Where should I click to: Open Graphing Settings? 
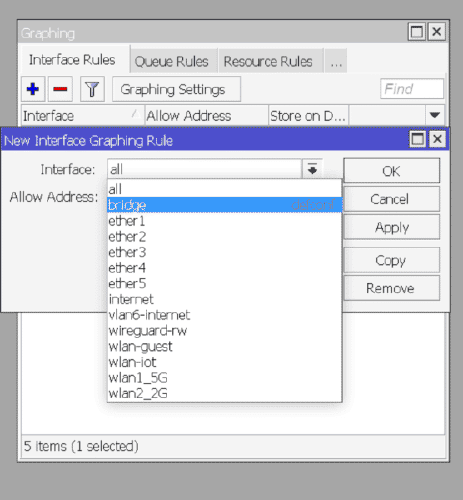[176, 89]
